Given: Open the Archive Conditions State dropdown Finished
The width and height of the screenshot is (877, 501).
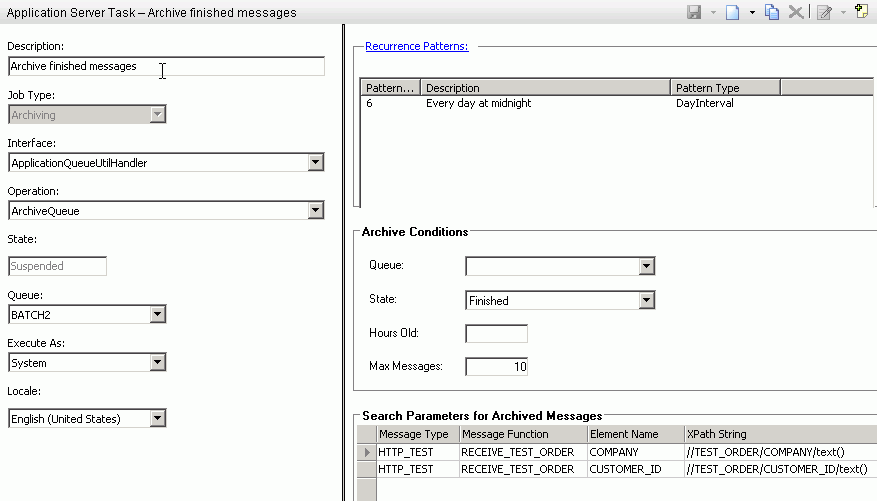Looking at the screenshot, I should (647, 300).
